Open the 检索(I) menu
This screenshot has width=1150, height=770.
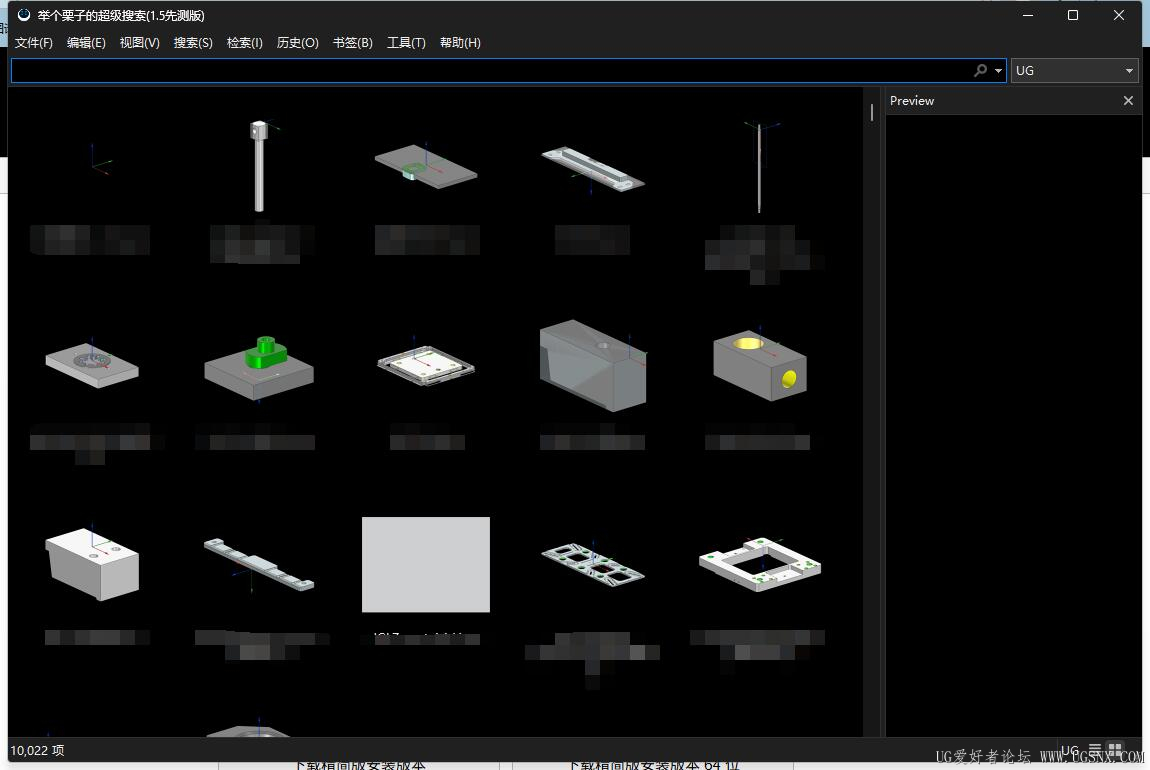point(244,43)
